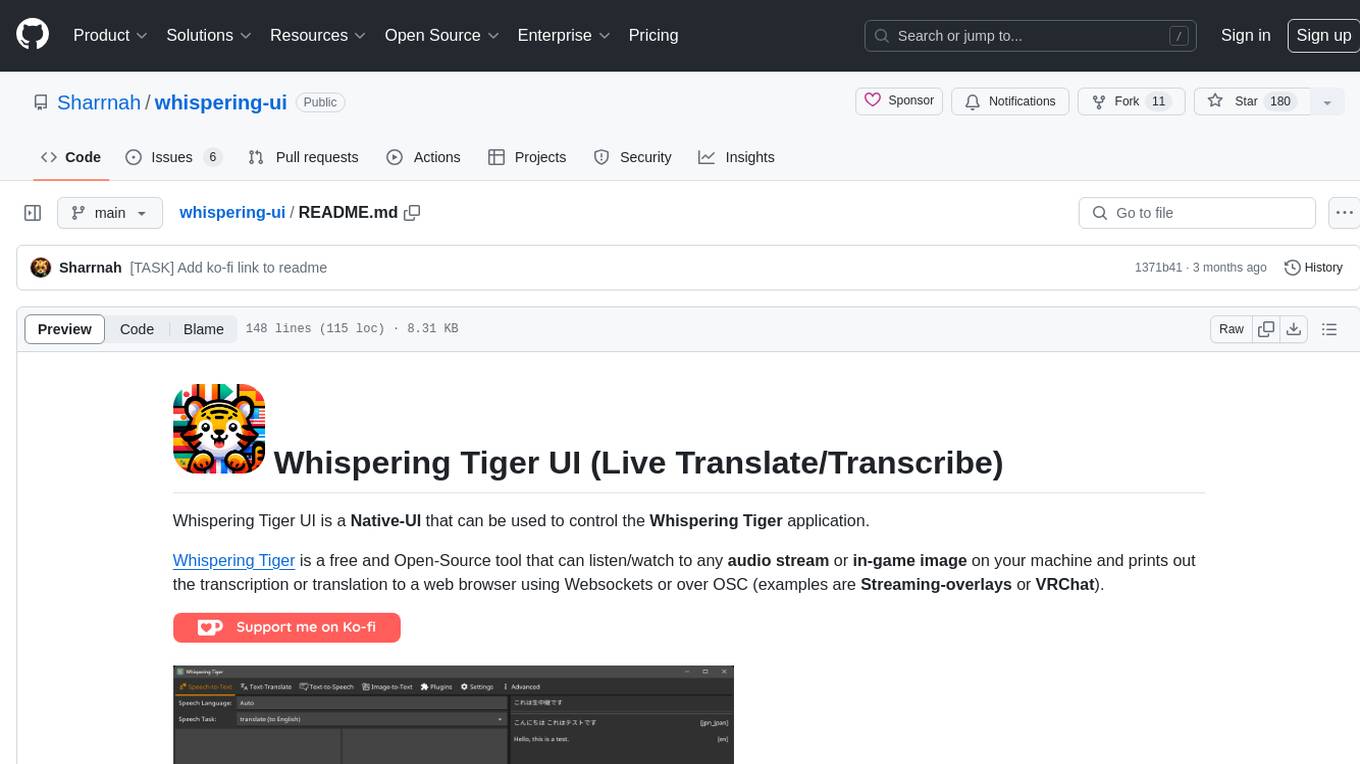Open the star lists dropdown arrow
This screenshot has height=764, width=1360.
pos(1327,102)
